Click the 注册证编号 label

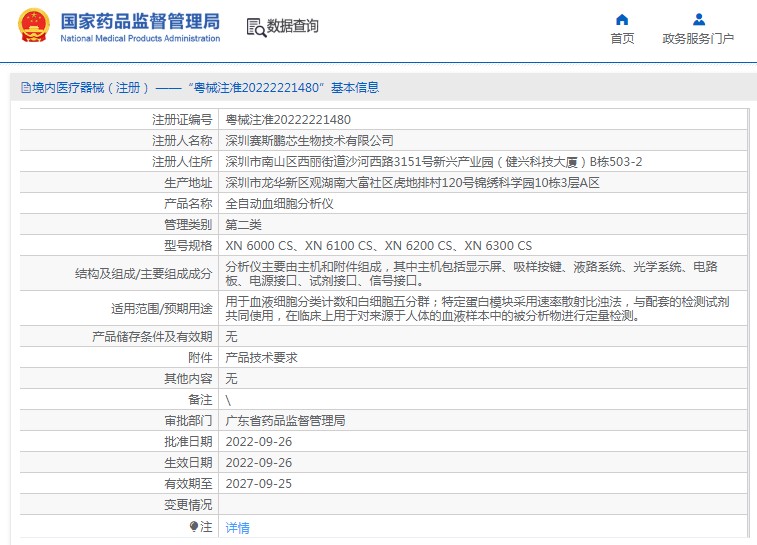(x=182, y=120)
